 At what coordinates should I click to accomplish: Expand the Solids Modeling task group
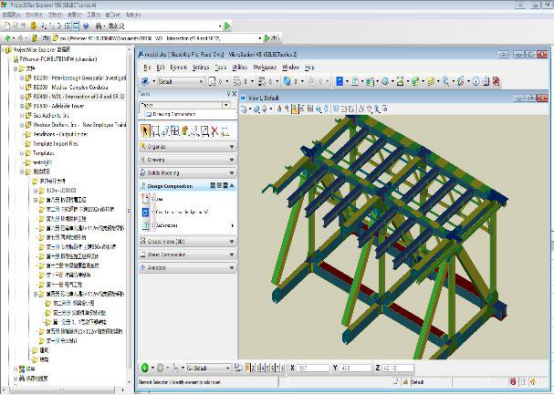tap(188, 173)
